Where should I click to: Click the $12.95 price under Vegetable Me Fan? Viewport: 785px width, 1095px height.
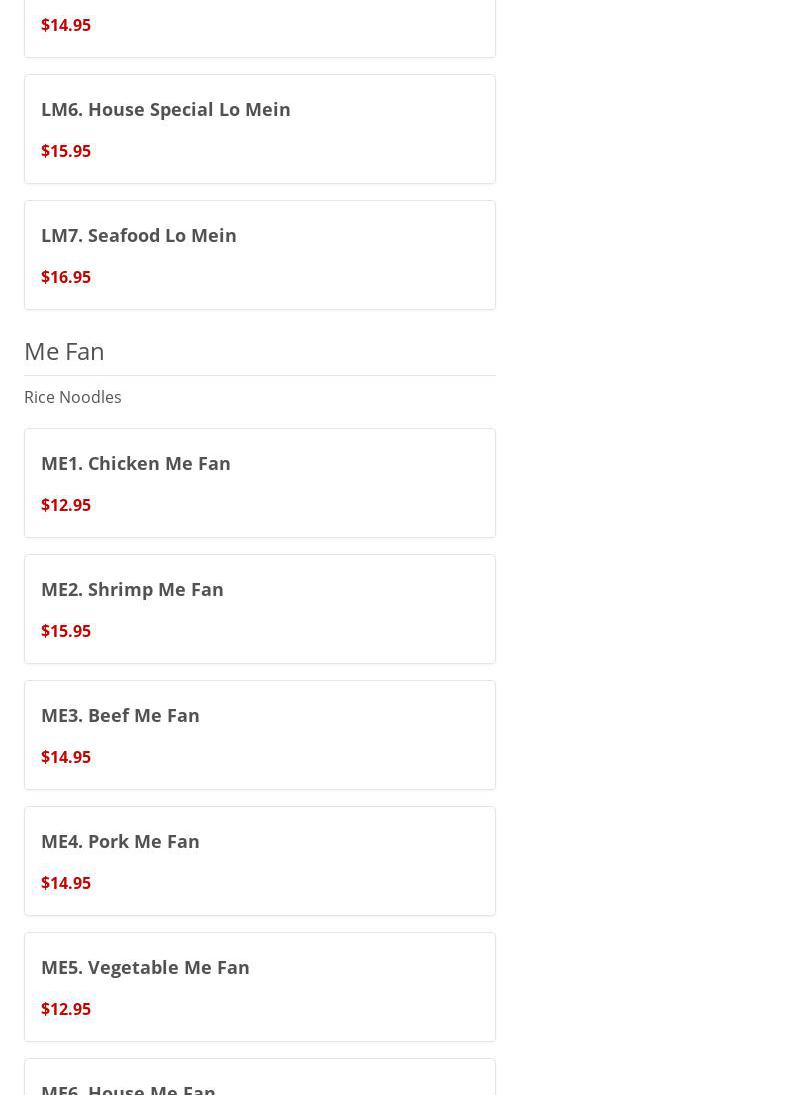(66, 1009)
